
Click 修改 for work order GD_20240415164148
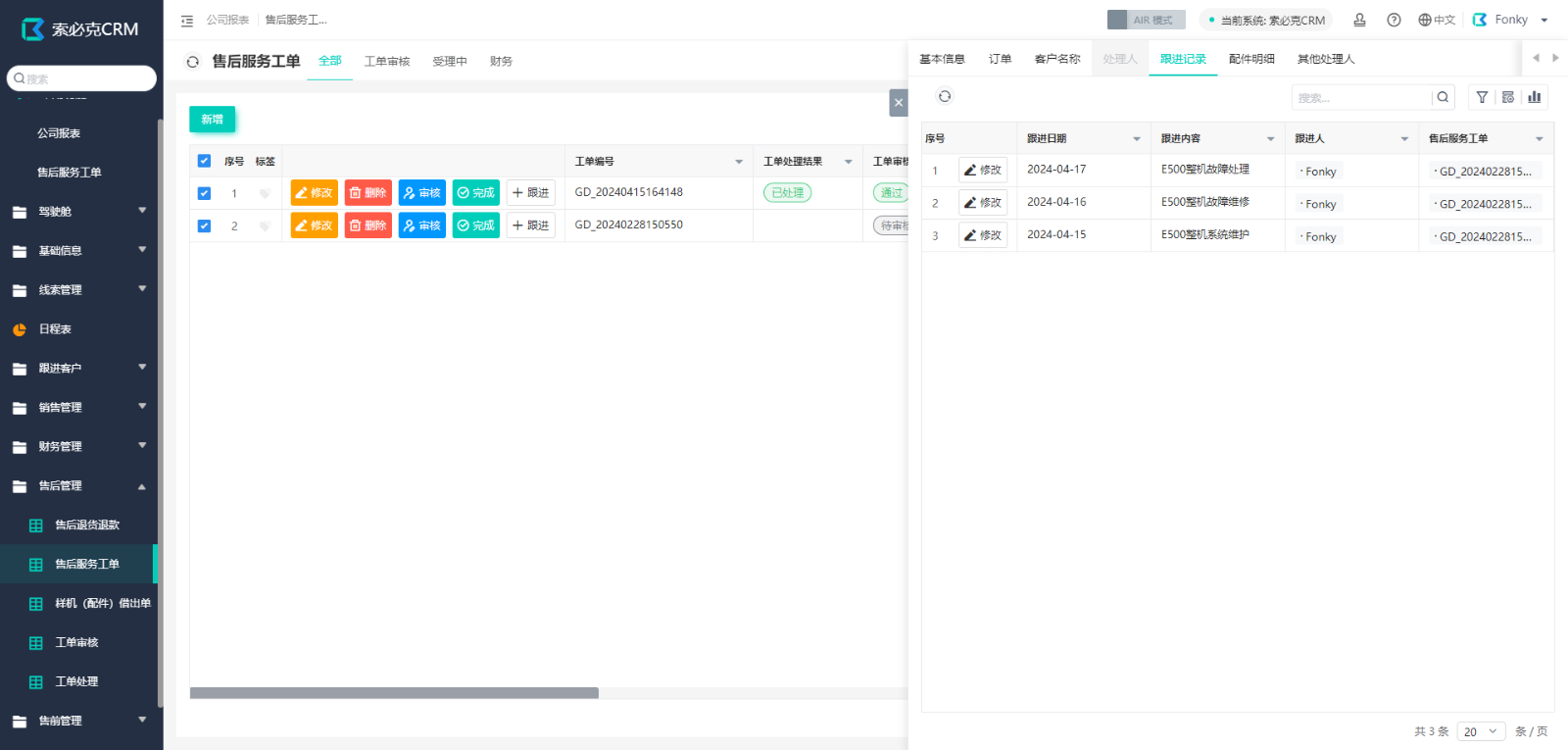click(315, 193)
